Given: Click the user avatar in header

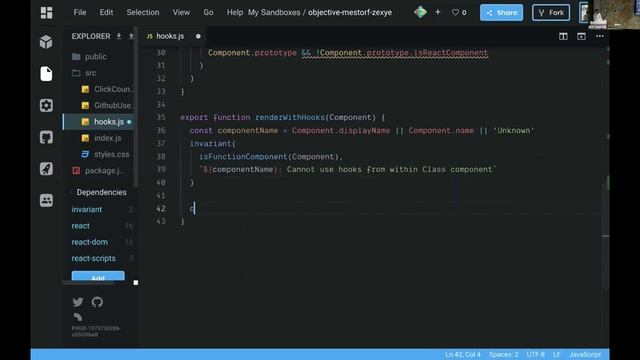Looking at the screenshot, I should 584,12.
